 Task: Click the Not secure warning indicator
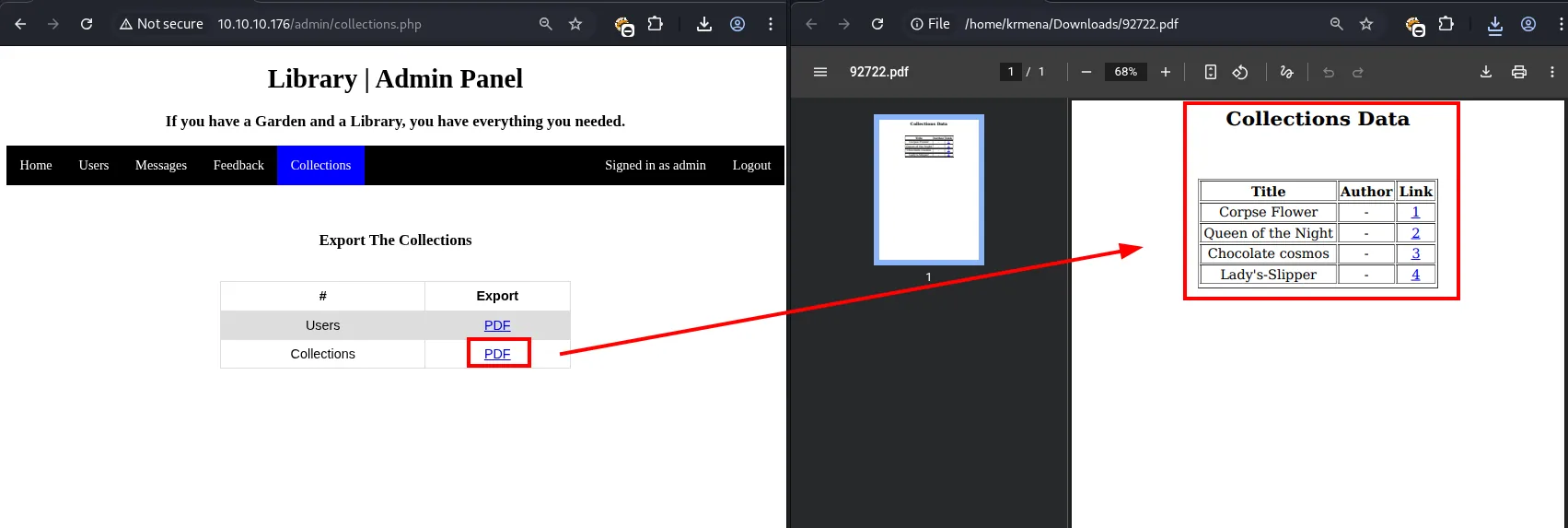161,24
